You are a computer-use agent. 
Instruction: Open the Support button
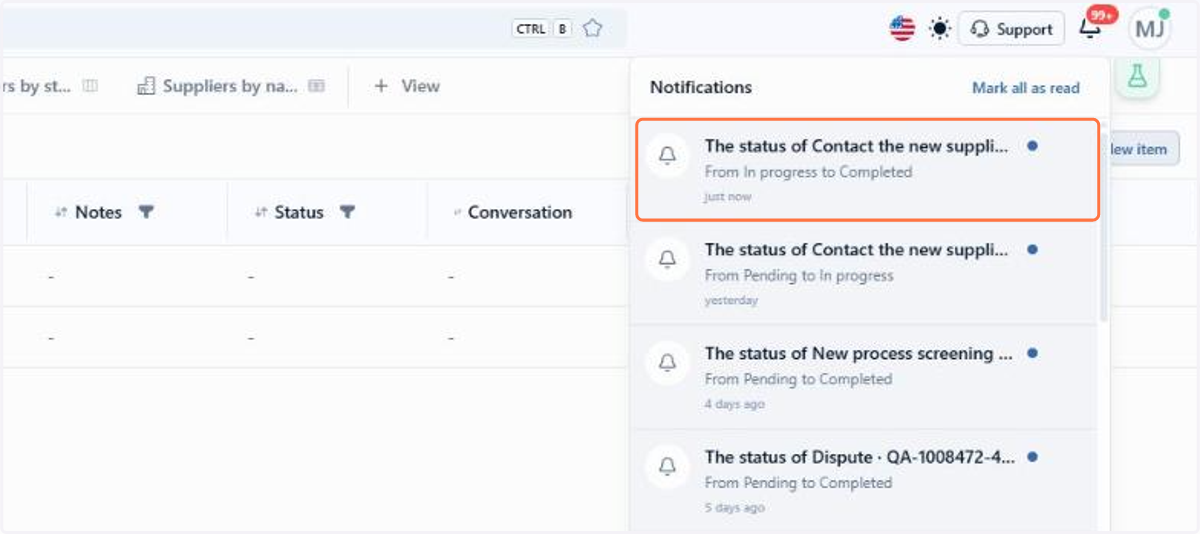click(x=1012, y=29)
